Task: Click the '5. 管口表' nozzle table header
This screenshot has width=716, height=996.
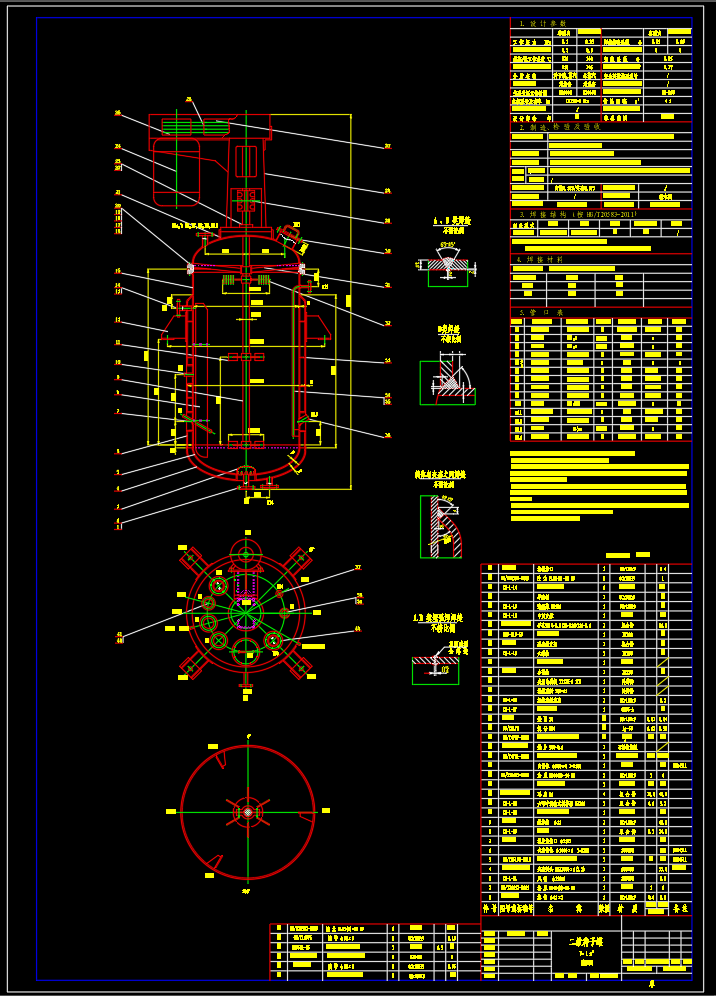Action: coord(541,312)
